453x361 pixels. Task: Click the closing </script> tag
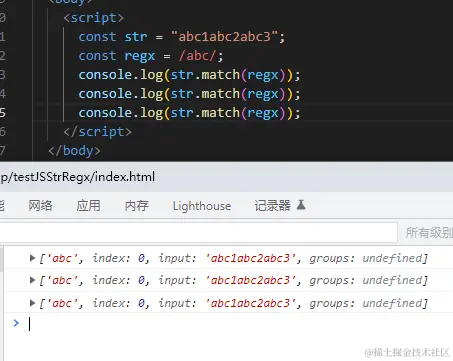point(97,132)
